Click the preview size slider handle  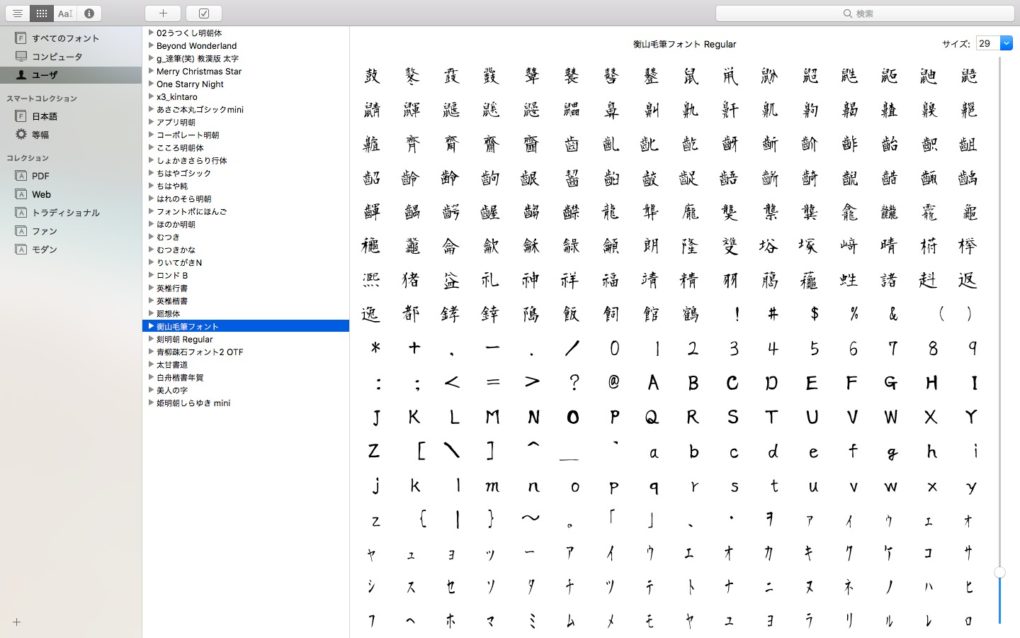(x=999, y=571)
